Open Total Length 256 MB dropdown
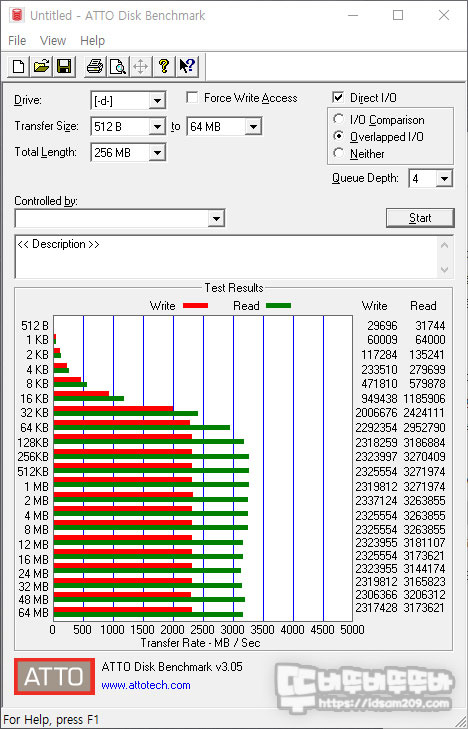 (x=157, y=152)
